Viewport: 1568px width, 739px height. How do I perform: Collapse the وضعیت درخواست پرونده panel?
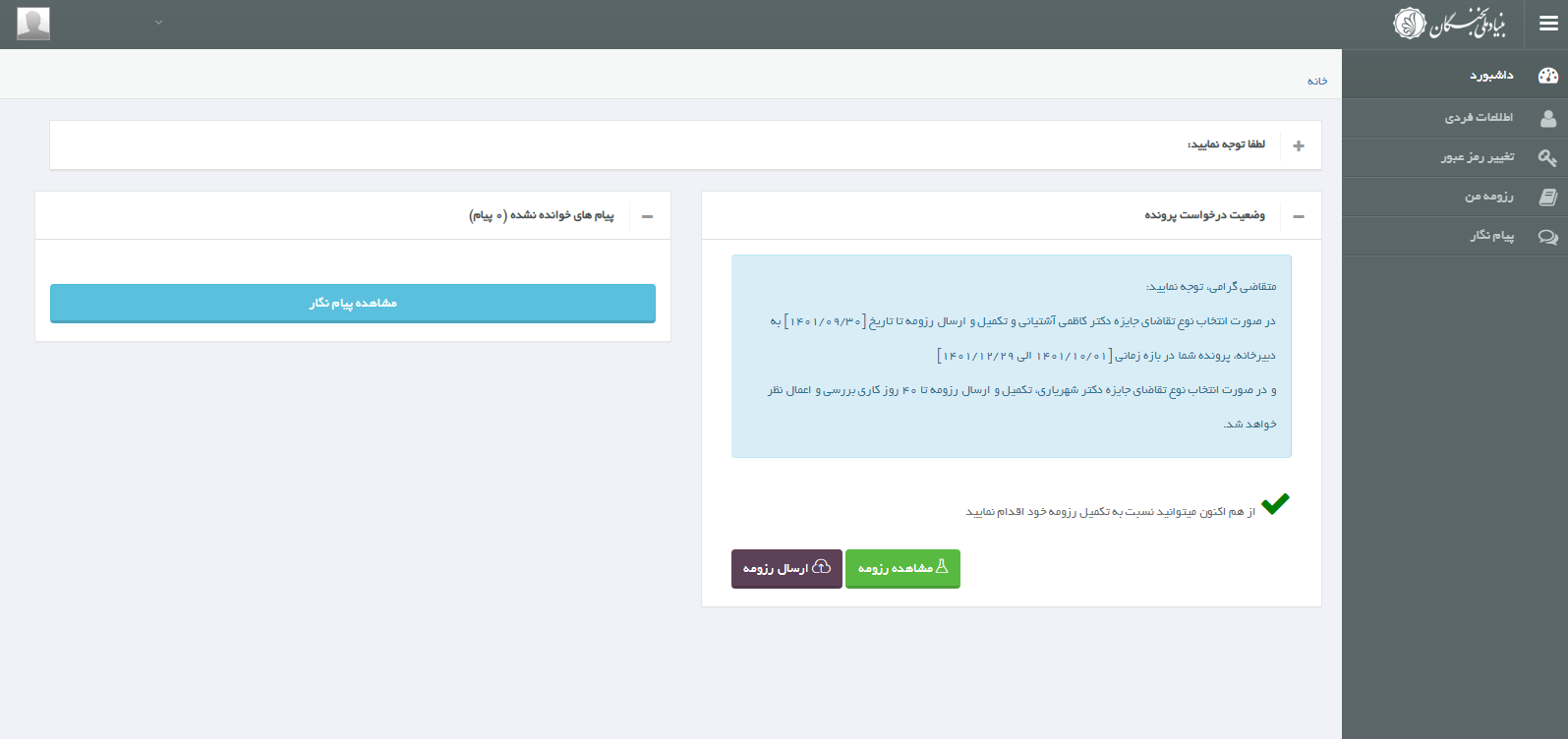coord(1299,216)
